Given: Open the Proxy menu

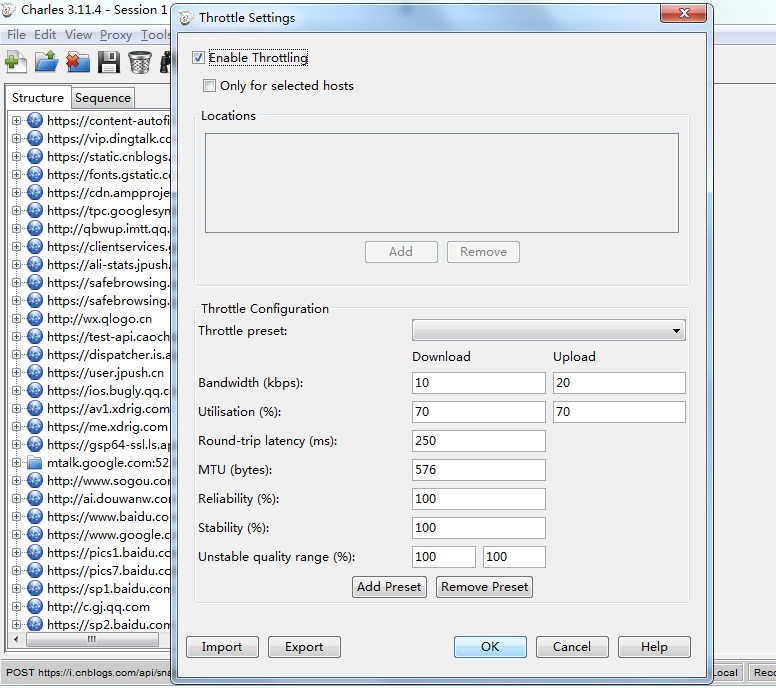Looking at the screenshot, I should pos(116,35).
